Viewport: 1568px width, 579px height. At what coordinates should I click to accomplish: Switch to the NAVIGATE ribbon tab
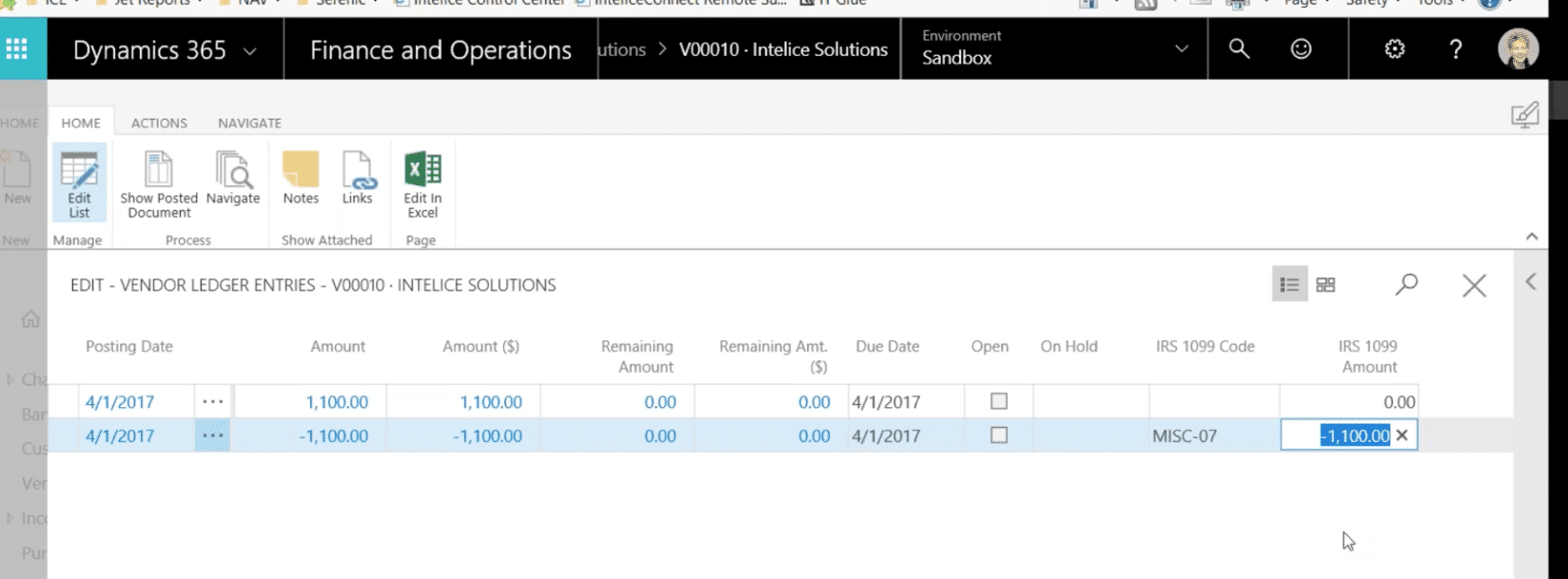coord(249,123)
